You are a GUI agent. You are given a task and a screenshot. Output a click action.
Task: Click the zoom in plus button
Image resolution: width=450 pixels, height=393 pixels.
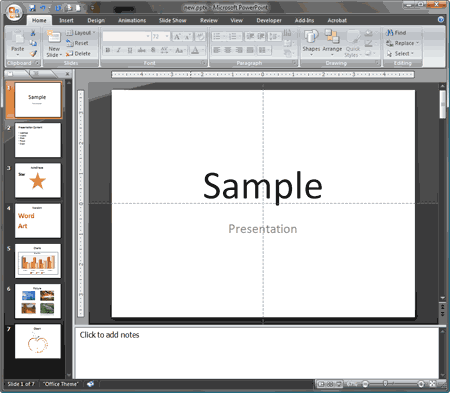click(421, 384)
